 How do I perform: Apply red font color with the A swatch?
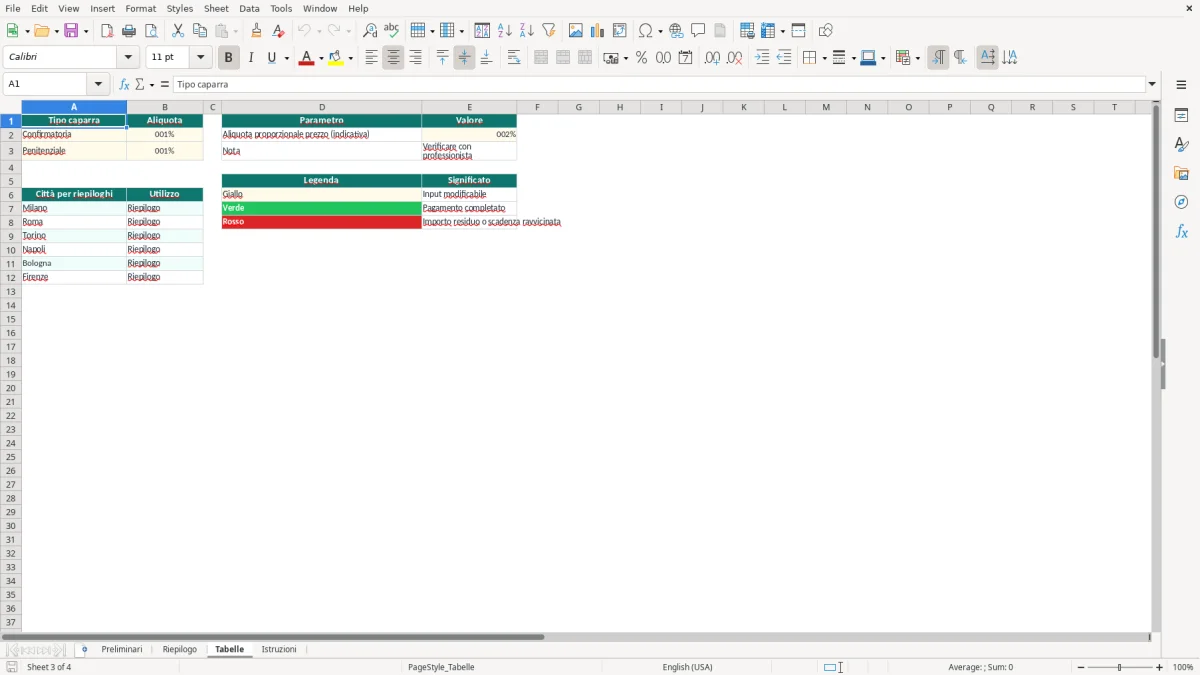tap(306, 58)
